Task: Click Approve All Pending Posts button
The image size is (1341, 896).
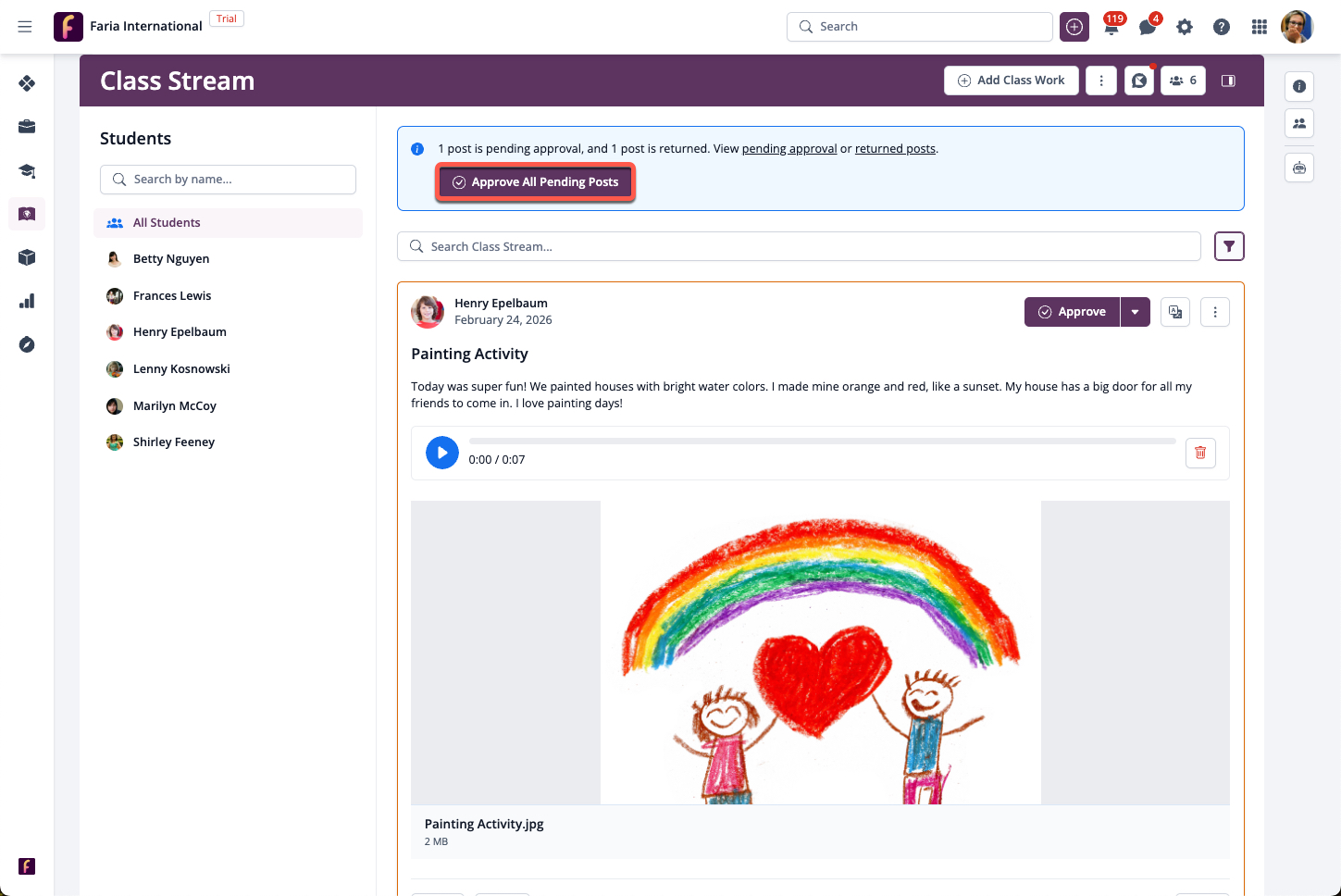Action: (535, 182)
